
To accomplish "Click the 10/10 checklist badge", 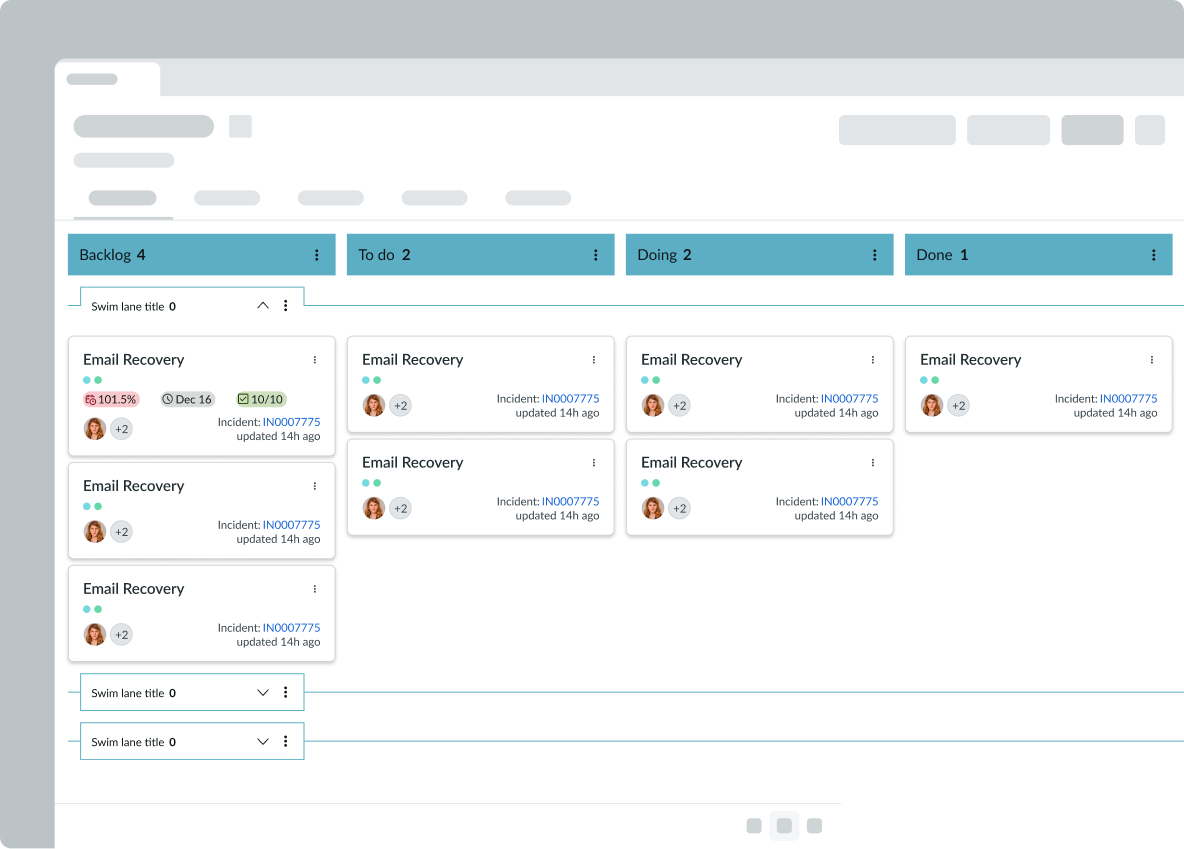I will tap(261, 399).
